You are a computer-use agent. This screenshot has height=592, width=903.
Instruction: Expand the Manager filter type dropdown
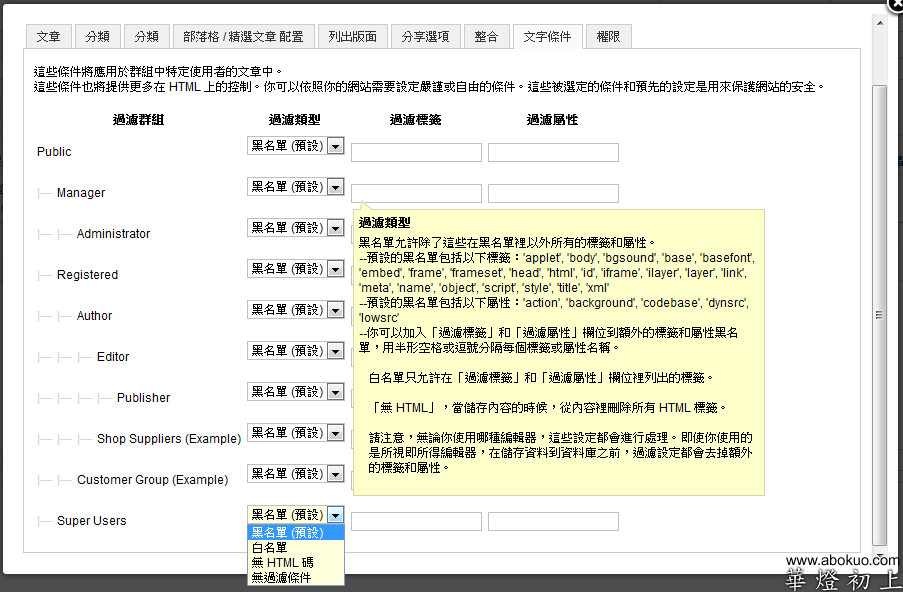pyautogui.click(x=295, y=187)
